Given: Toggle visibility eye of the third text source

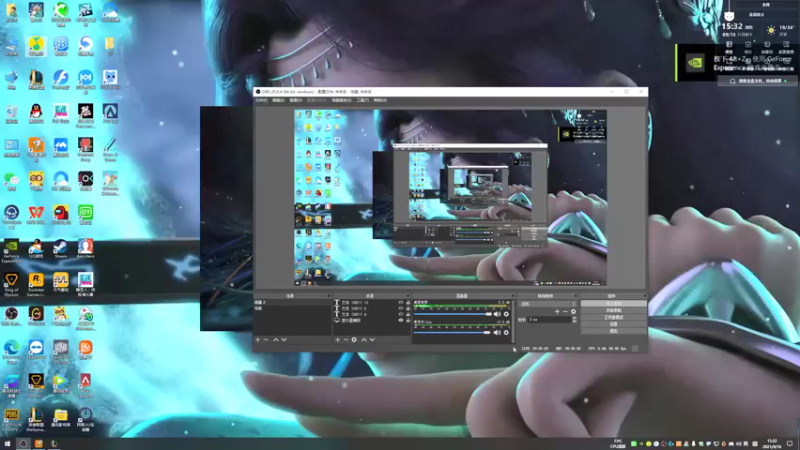Looking at the screenshot, I should tap(401, 315).
